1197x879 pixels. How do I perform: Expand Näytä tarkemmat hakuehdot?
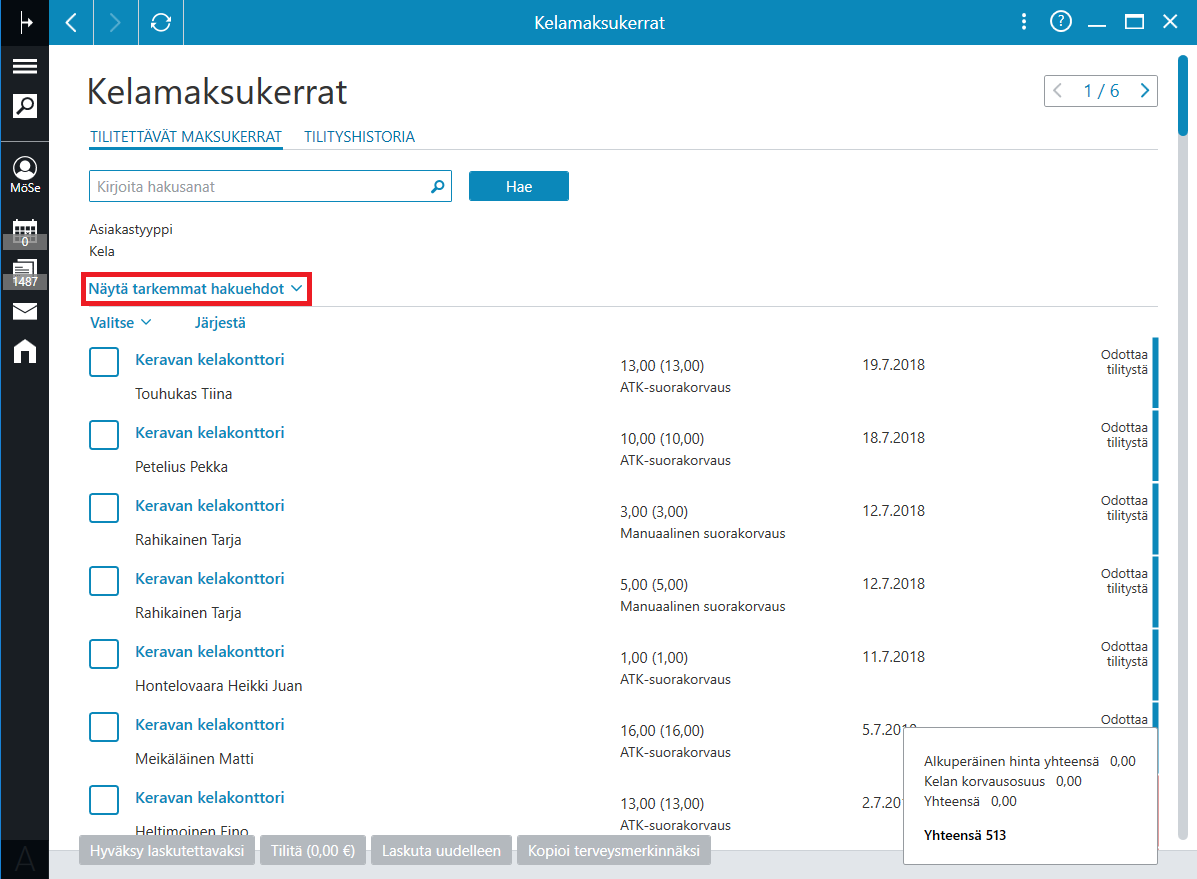click(x=195, y=289)
